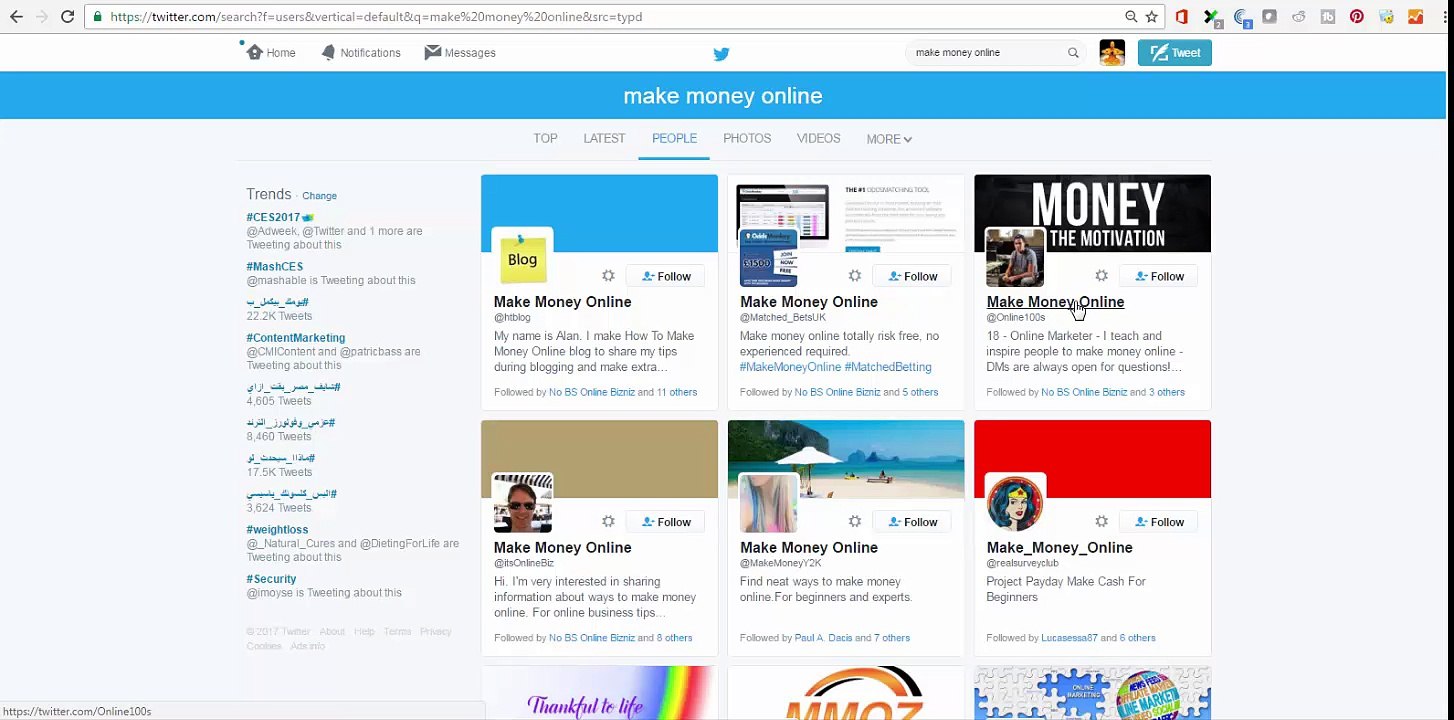Screen dimensions: 1454x720
Task: Open the Pinterest extension icon
Action: (1357, 17)
